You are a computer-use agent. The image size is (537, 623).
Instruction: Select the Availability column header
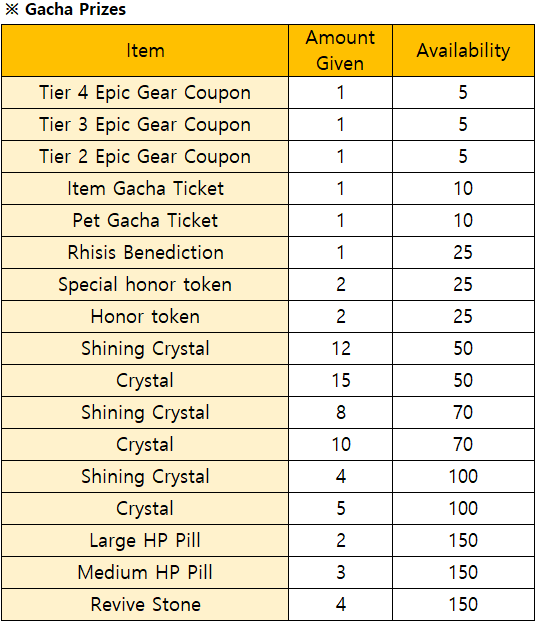coord(463,50)
